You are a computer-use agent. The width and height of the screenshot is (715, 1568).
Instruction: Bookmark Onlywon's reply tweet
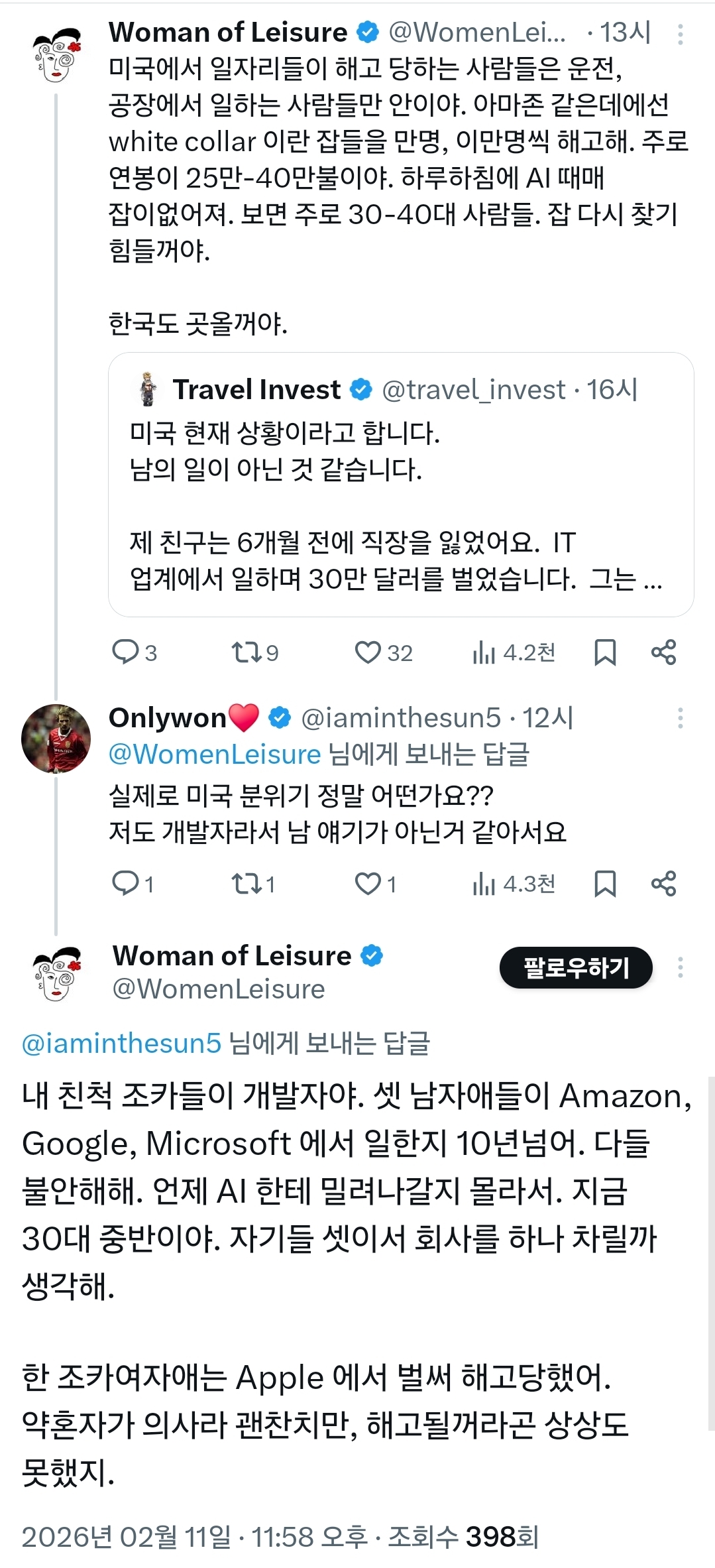click(x=605, y=884)
